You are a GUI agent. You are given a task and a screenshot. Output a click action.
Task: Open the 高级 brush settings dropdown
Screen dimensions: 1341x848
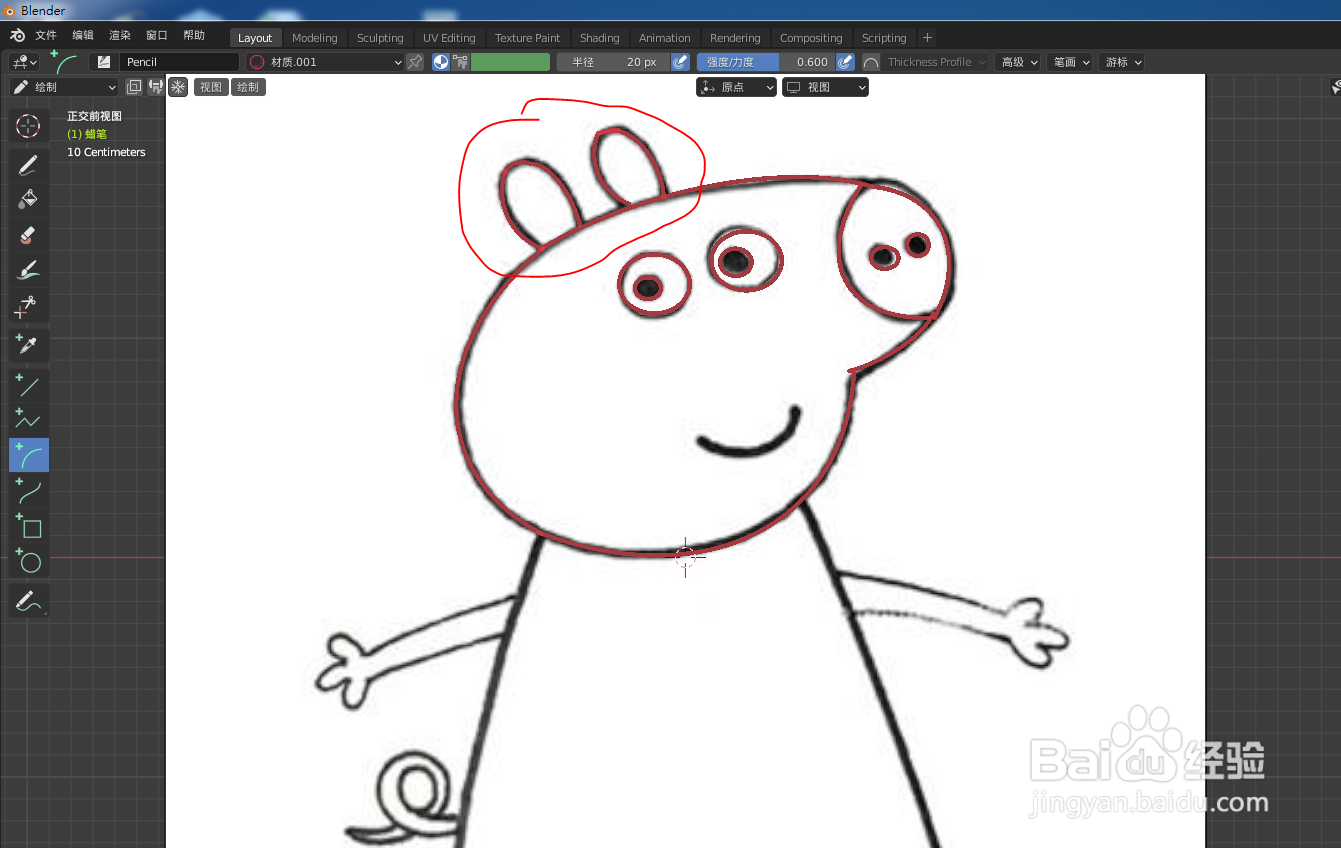click(x=1018, y=61)
